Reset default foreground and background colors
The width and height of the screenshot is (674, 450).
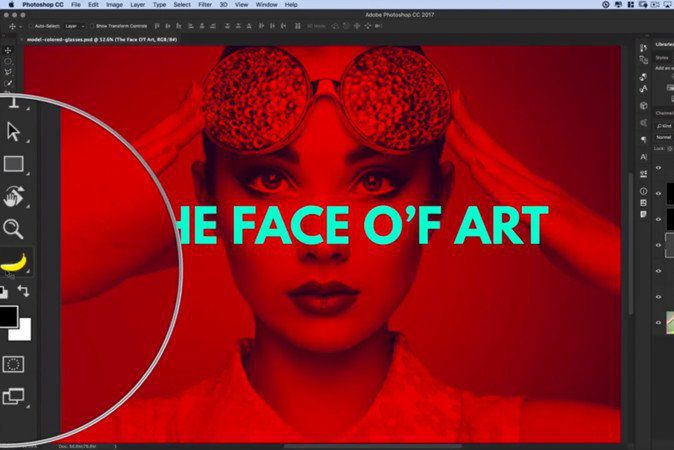3,292
